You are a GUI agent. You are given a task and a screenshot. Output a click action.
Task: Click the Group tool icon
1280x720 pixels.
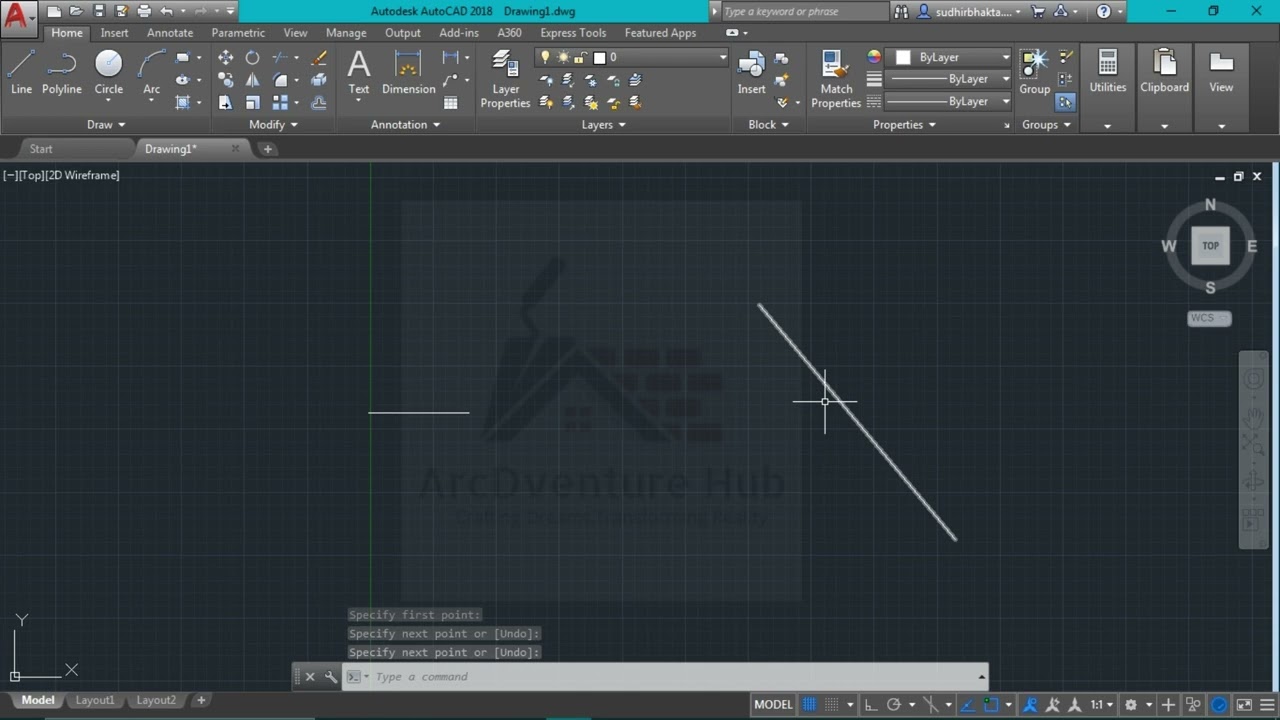[1034, 72]
